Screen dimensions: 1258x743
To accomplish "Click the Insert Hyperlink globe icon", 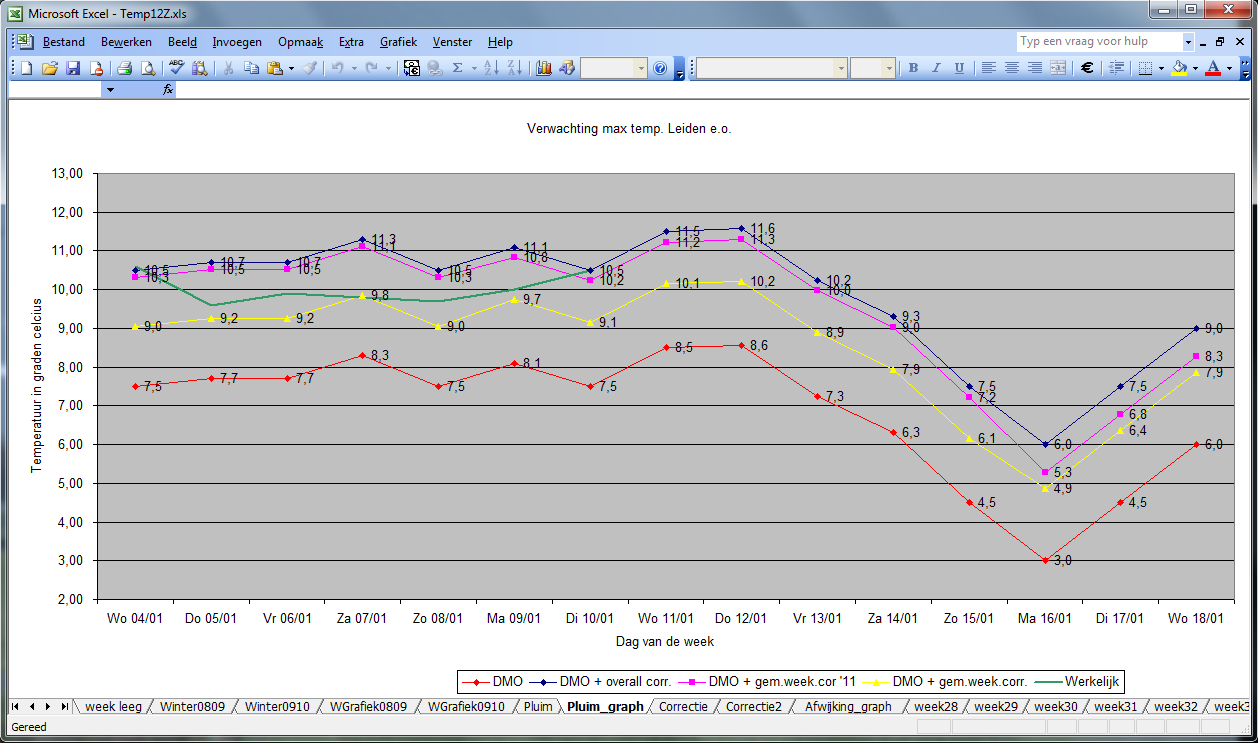I will (x=435, y=68).
